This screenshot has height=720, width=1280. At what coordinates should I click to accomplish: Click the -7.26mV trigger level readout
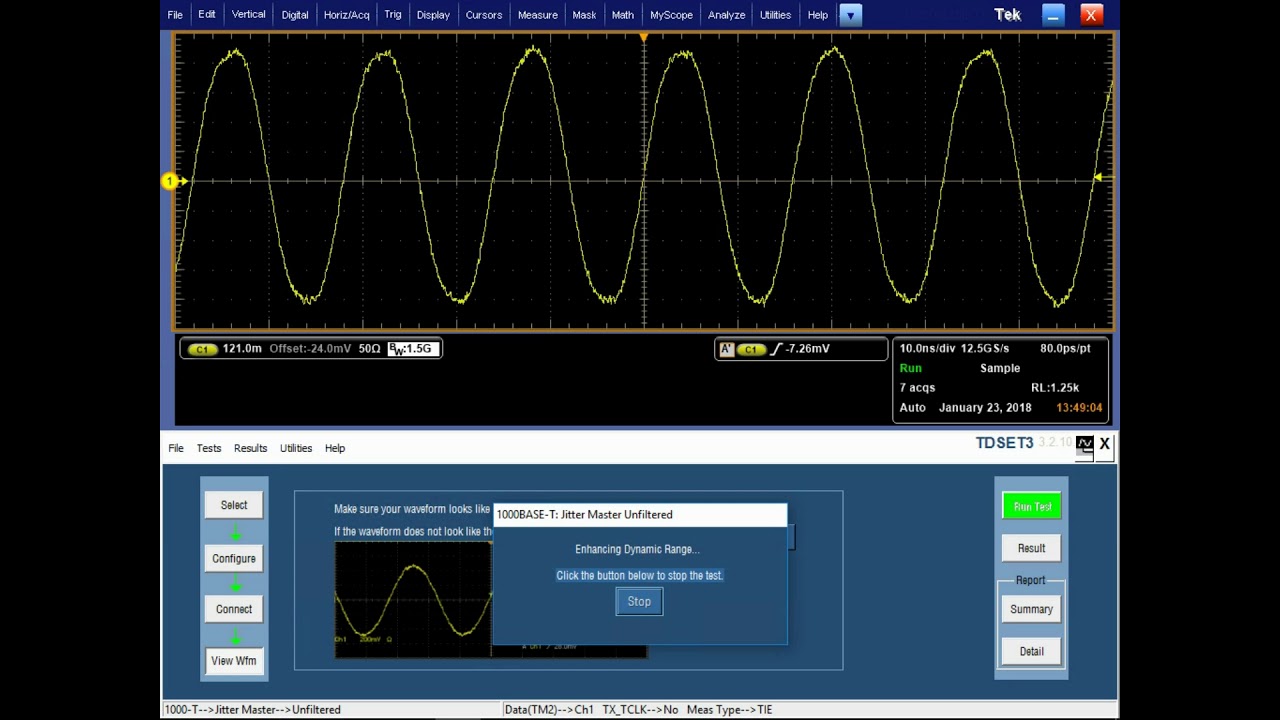808,349
